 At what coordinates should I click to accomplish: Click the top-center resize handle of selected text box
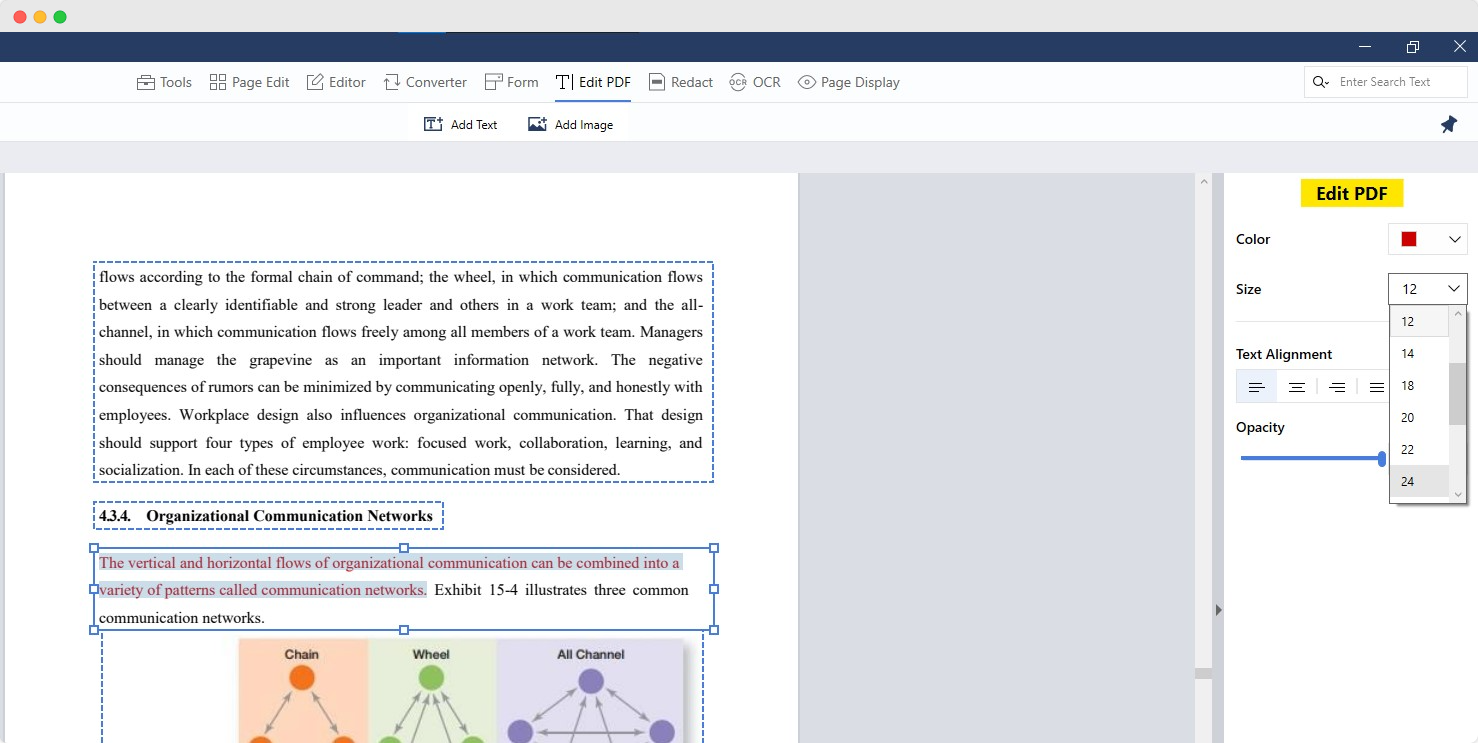404,548
